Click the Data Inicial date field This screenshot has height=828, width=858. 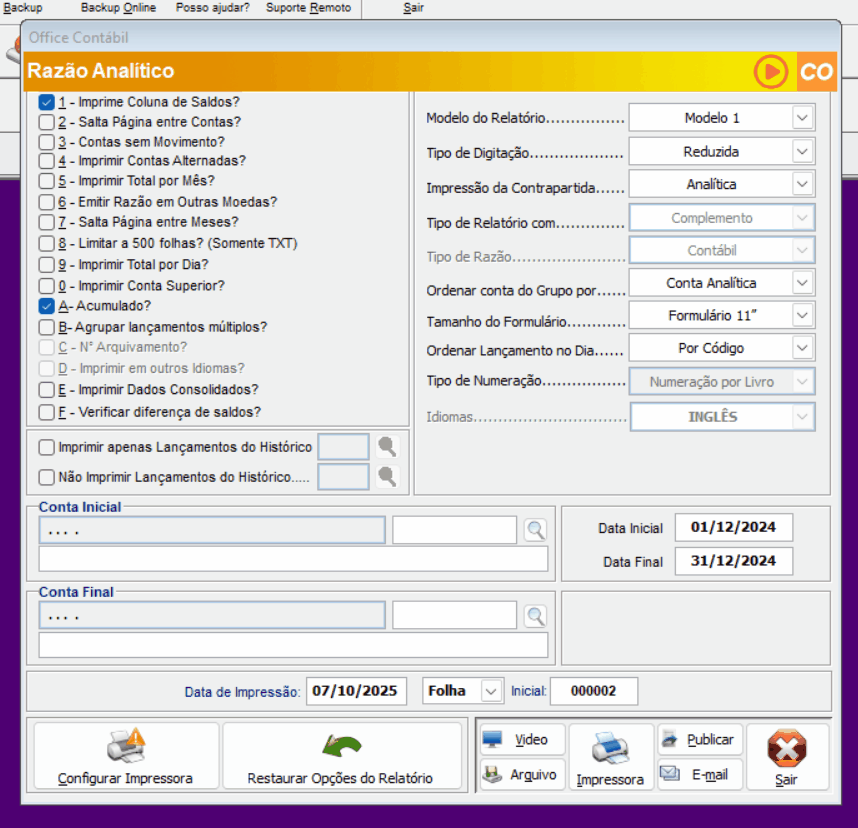(x=733, y=528)
